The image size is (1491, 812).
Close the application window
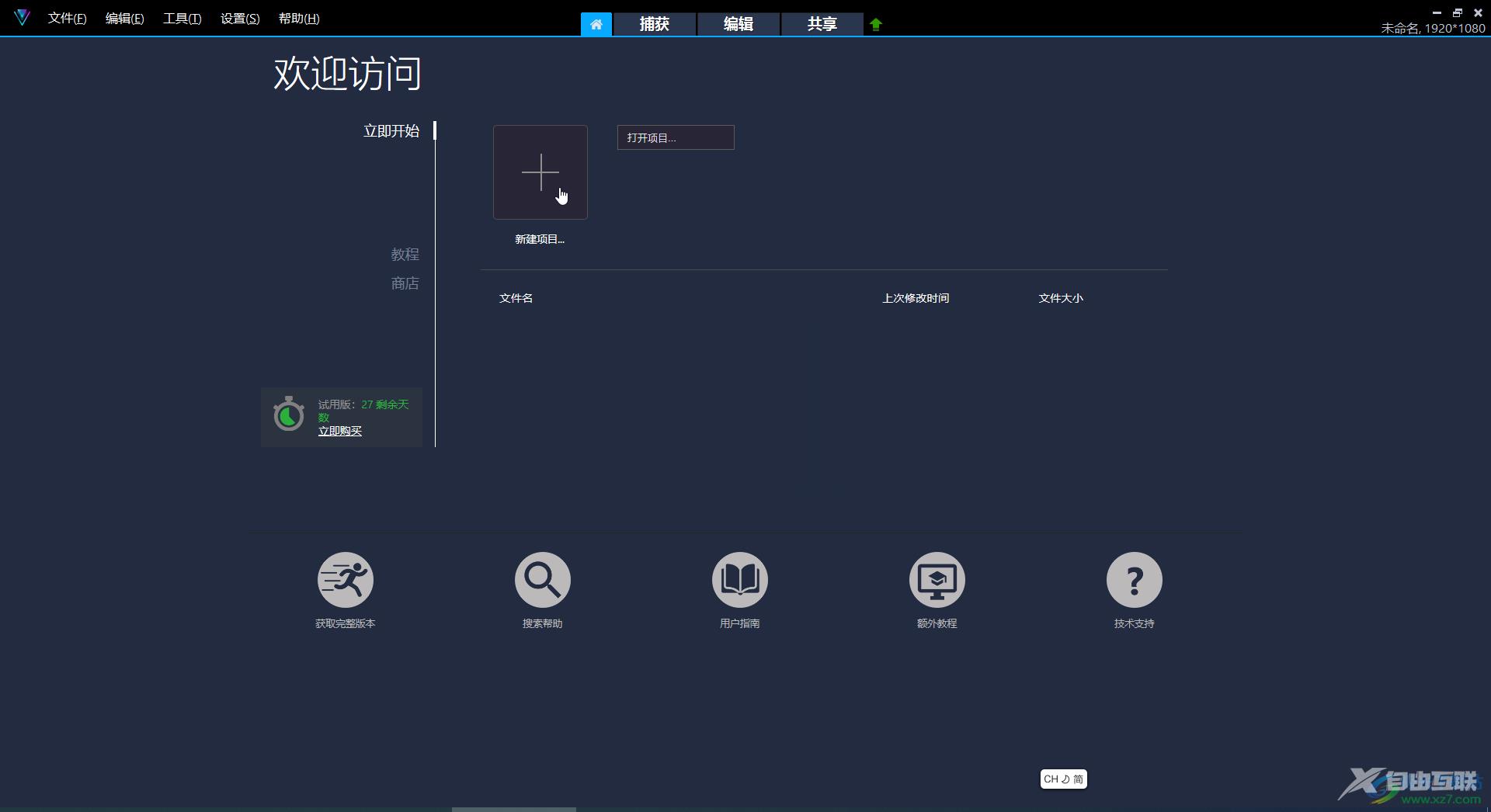pos(1478,12)
